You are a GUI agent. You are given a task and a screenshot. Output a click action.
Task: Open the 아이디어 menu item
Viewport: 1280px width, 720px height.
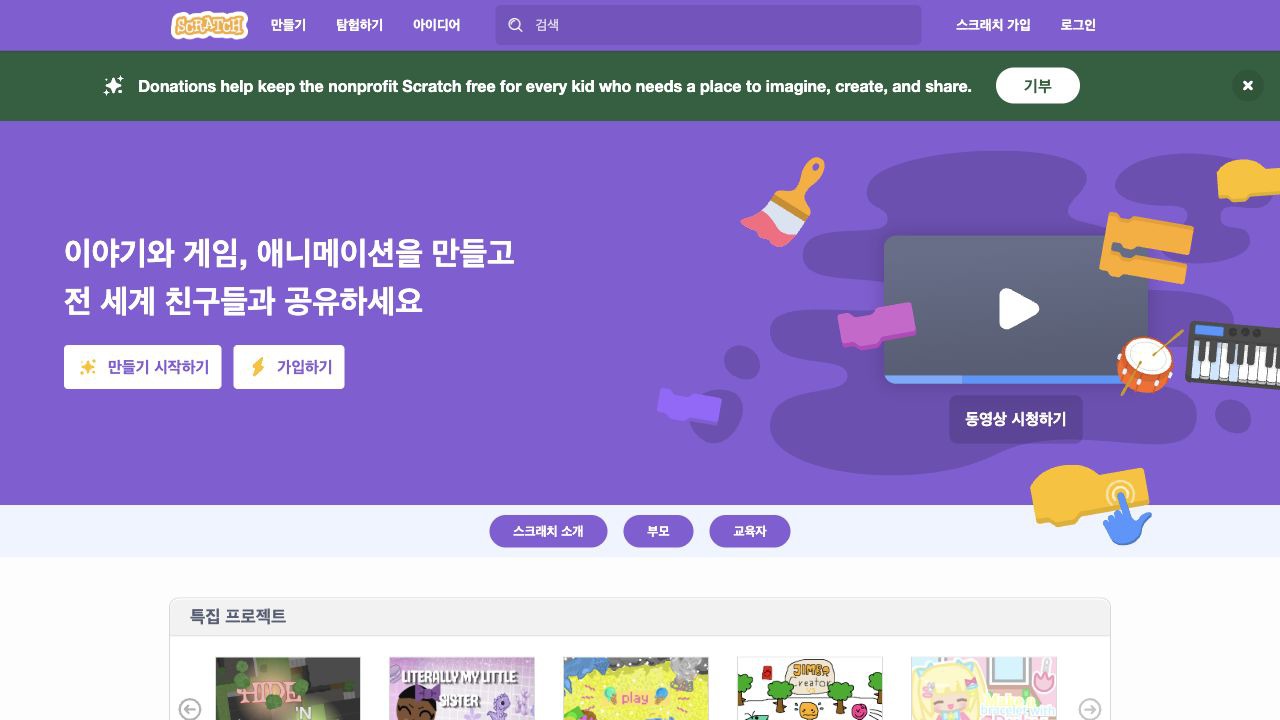point(436,25)
